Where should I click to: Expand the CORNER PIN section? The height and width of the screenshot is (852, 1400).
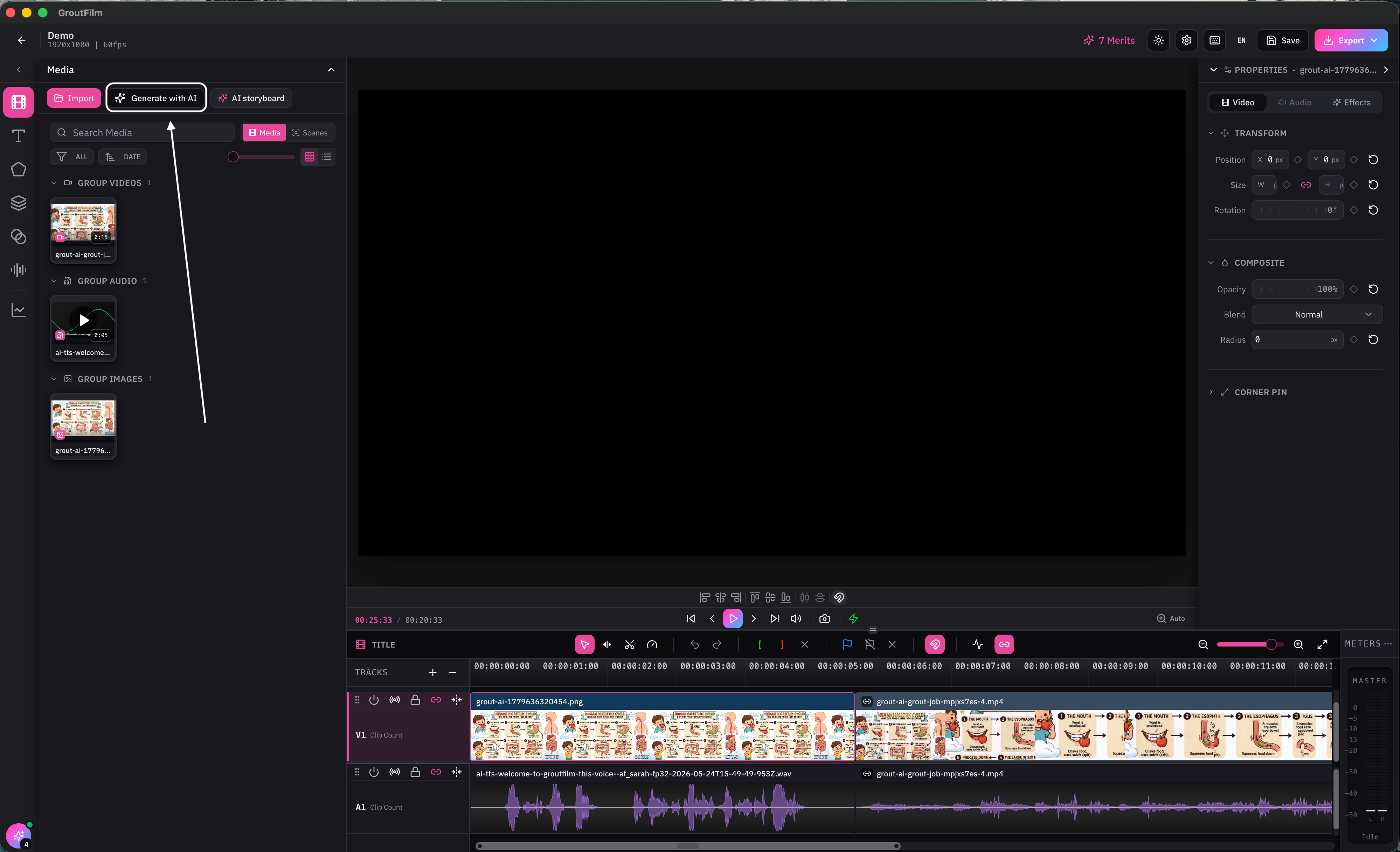click(1211, 392)
